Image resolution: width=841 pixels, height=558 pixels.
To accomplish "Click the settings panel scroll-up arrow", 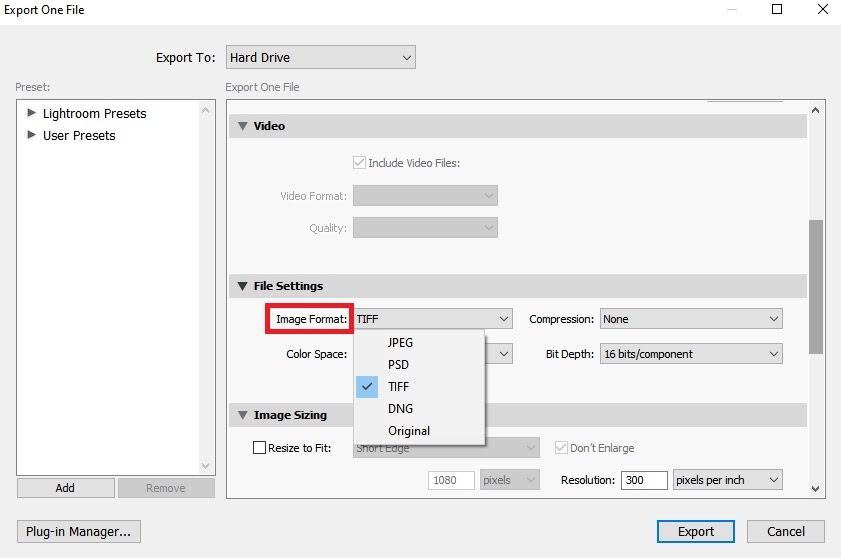I will (815, 110).
